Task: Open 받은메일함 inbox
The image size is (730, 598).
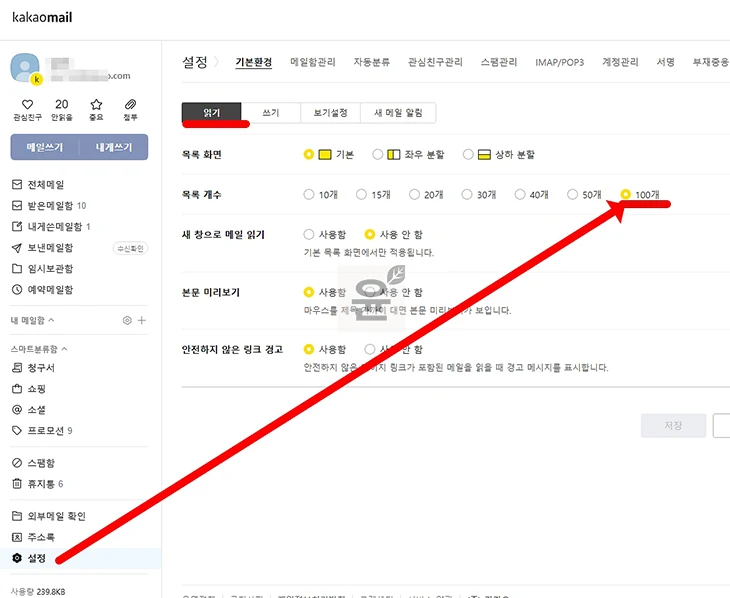Action: (x=49, y=206)
